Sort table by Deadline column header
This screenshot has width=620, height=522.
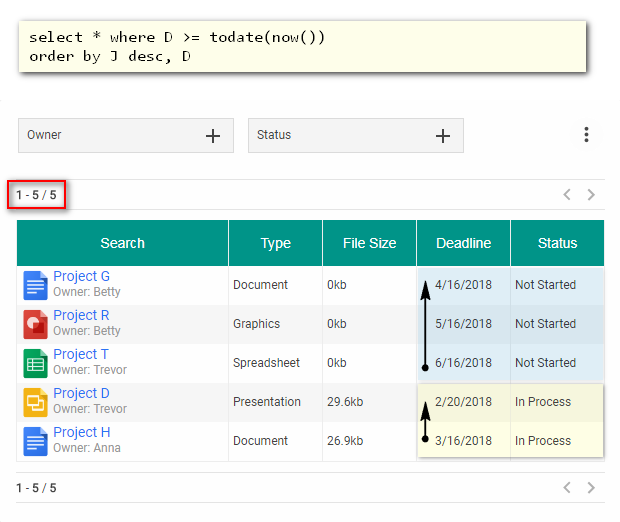tap(463, 243)
